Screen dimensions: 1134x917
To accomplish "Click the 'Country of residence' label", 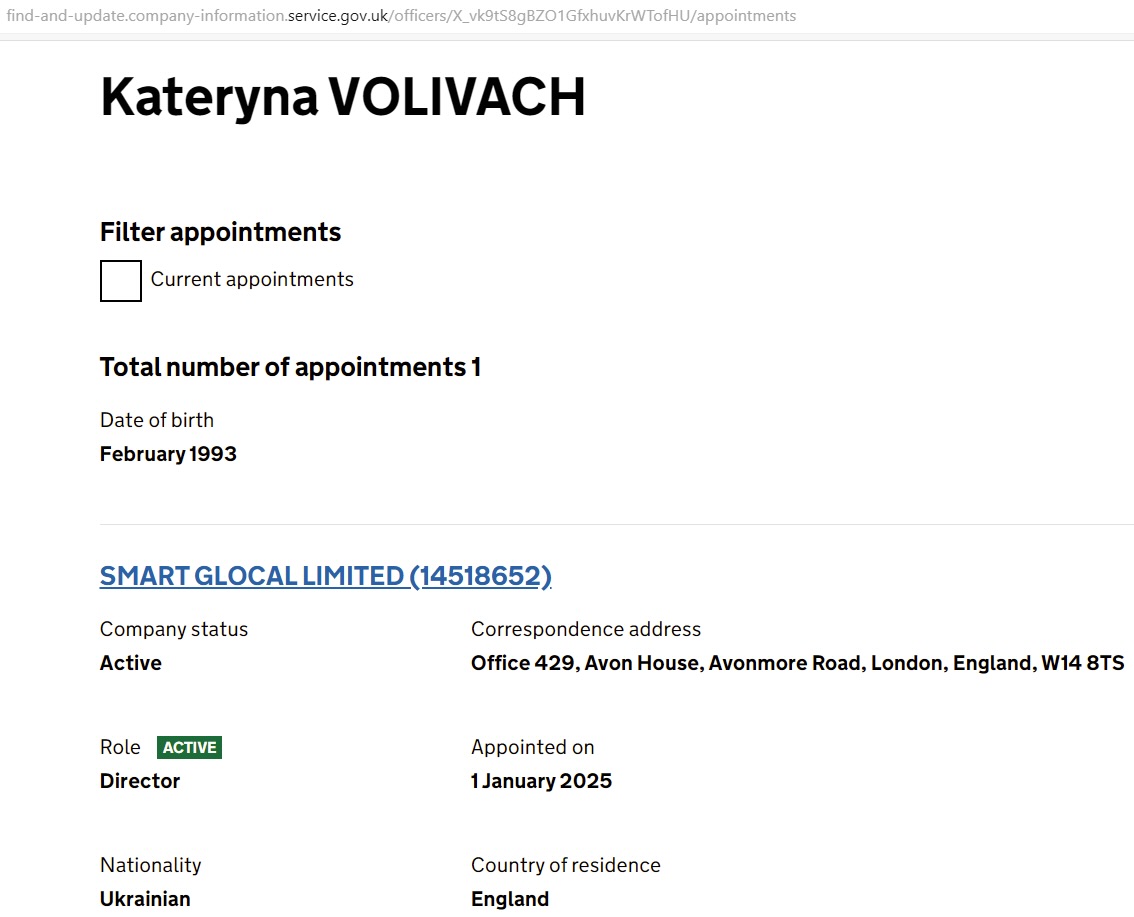I will click(565, 865).
